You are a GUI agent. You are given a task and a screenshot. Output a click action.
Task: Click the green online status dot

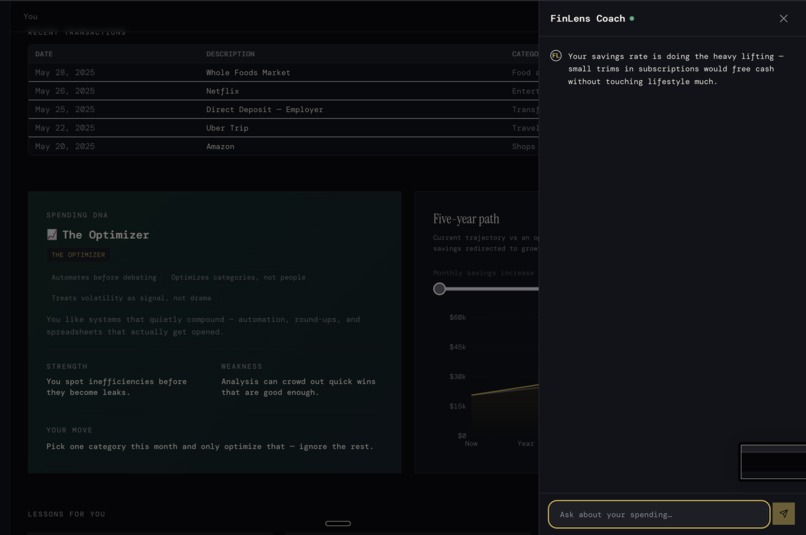(x=632, y=19)
